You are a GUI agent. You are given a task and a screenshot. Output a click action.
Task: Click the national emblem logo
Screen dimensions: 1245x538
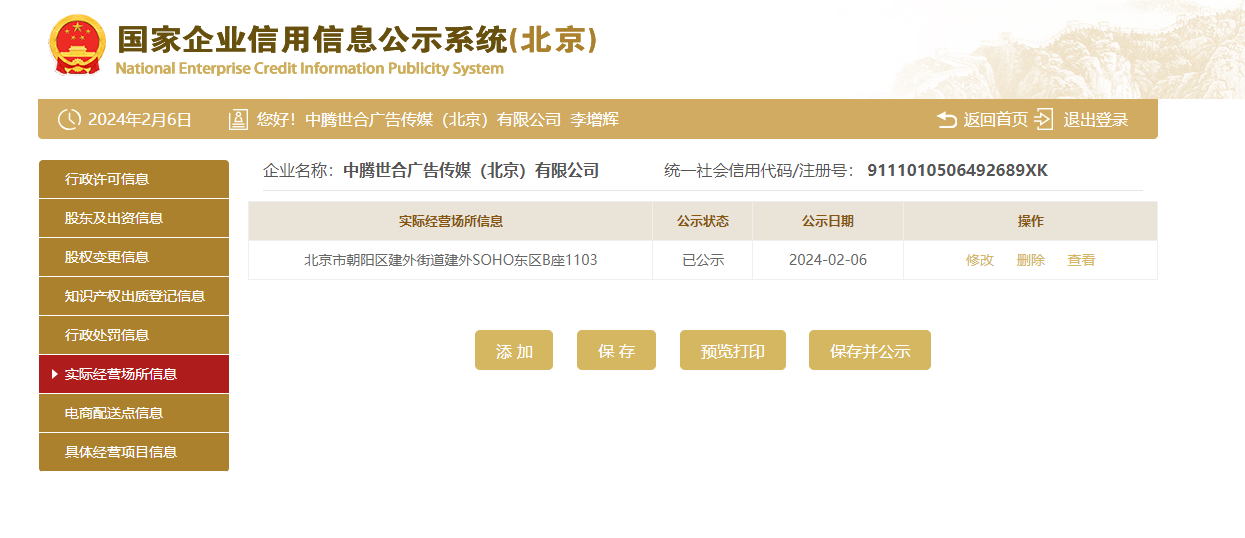(77, 44)
